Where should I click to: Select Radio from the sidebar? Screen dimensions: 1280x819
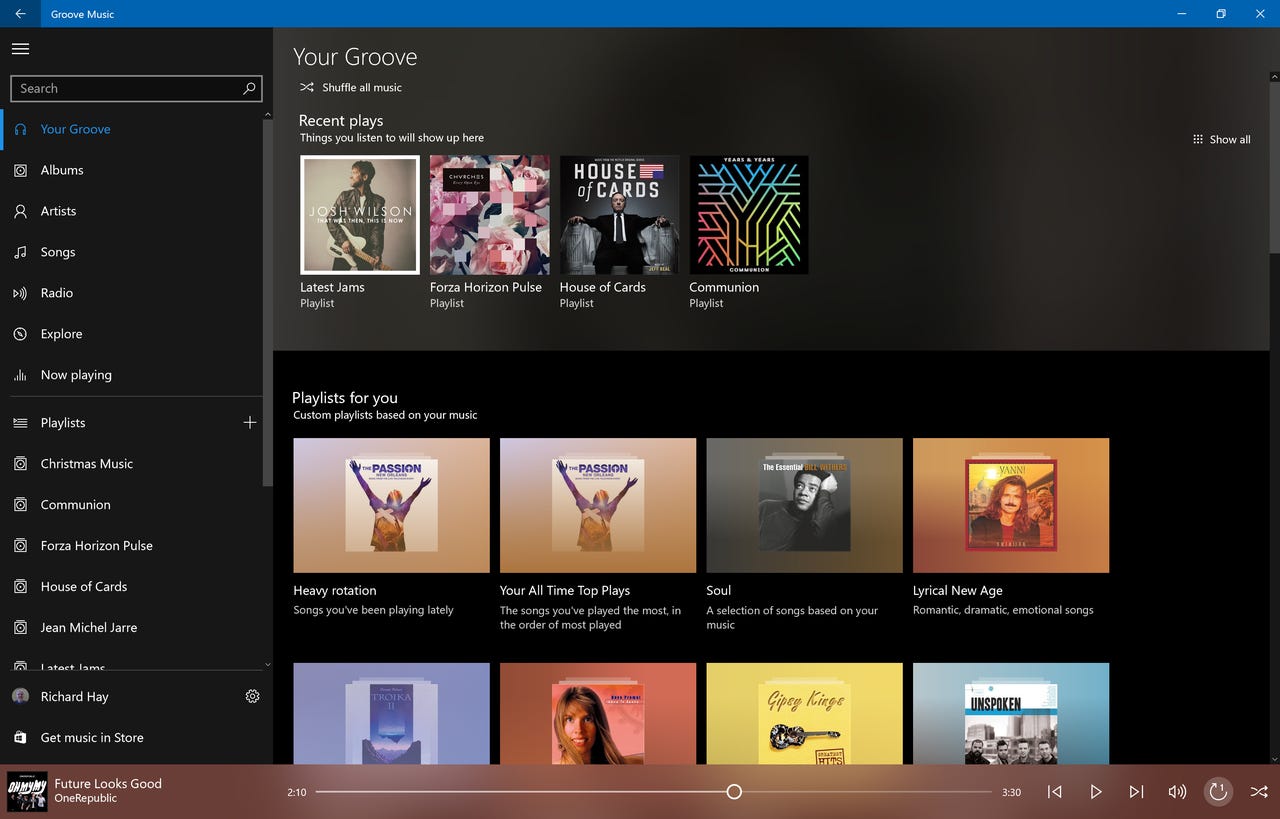(58, 292)
